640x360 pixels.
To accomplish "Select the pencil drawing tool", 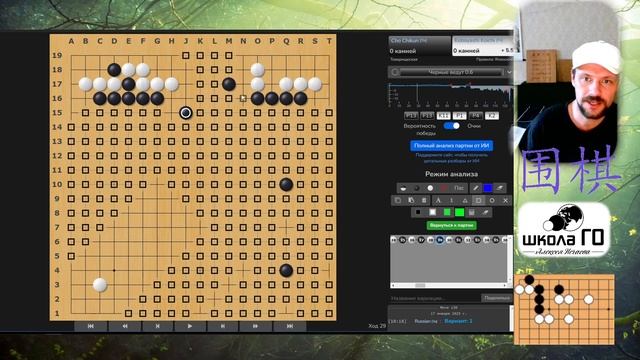I will click(x=475, y=188).
